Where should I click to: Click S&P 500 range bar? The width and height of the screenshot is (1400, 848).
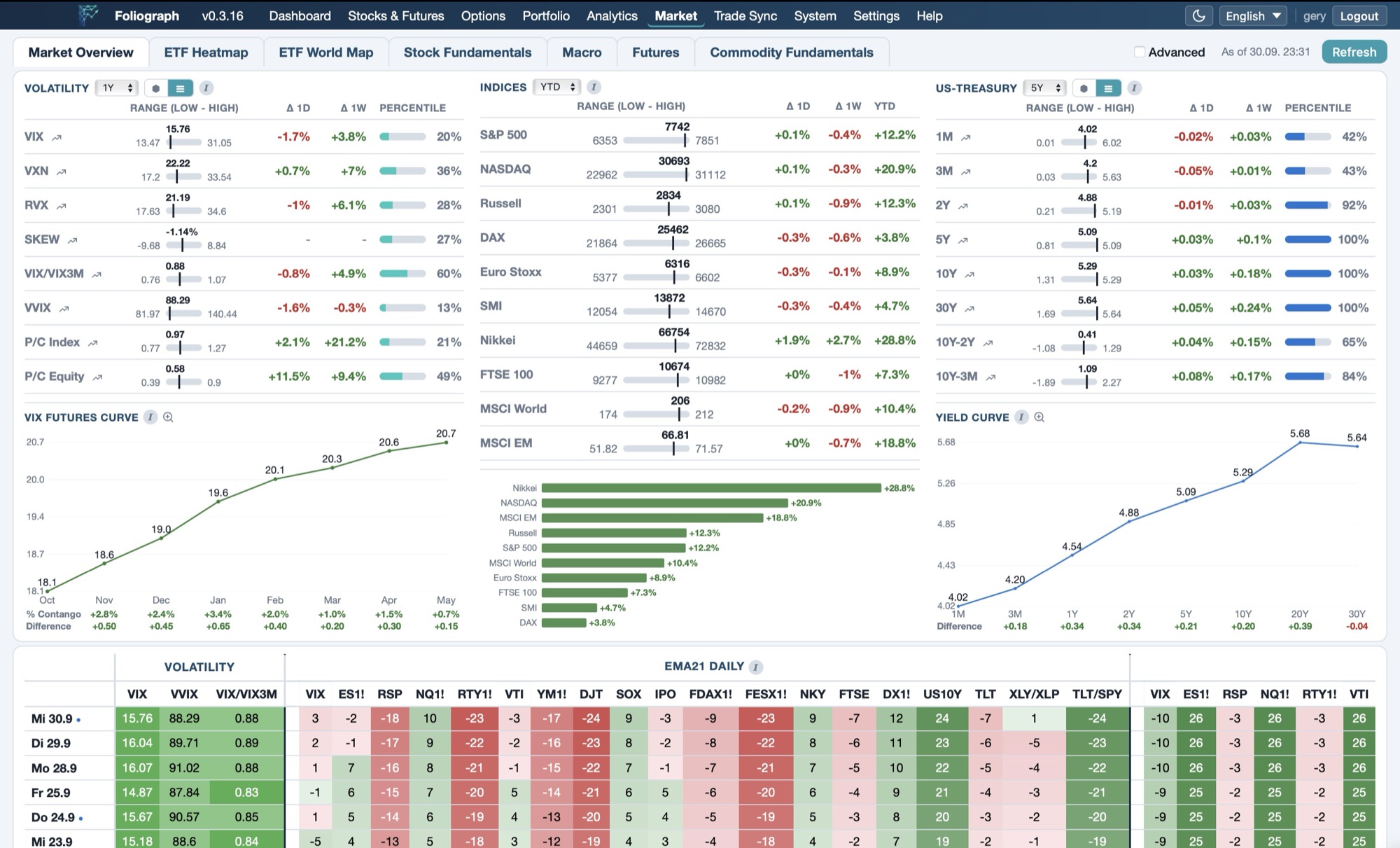tap(657, 140)
